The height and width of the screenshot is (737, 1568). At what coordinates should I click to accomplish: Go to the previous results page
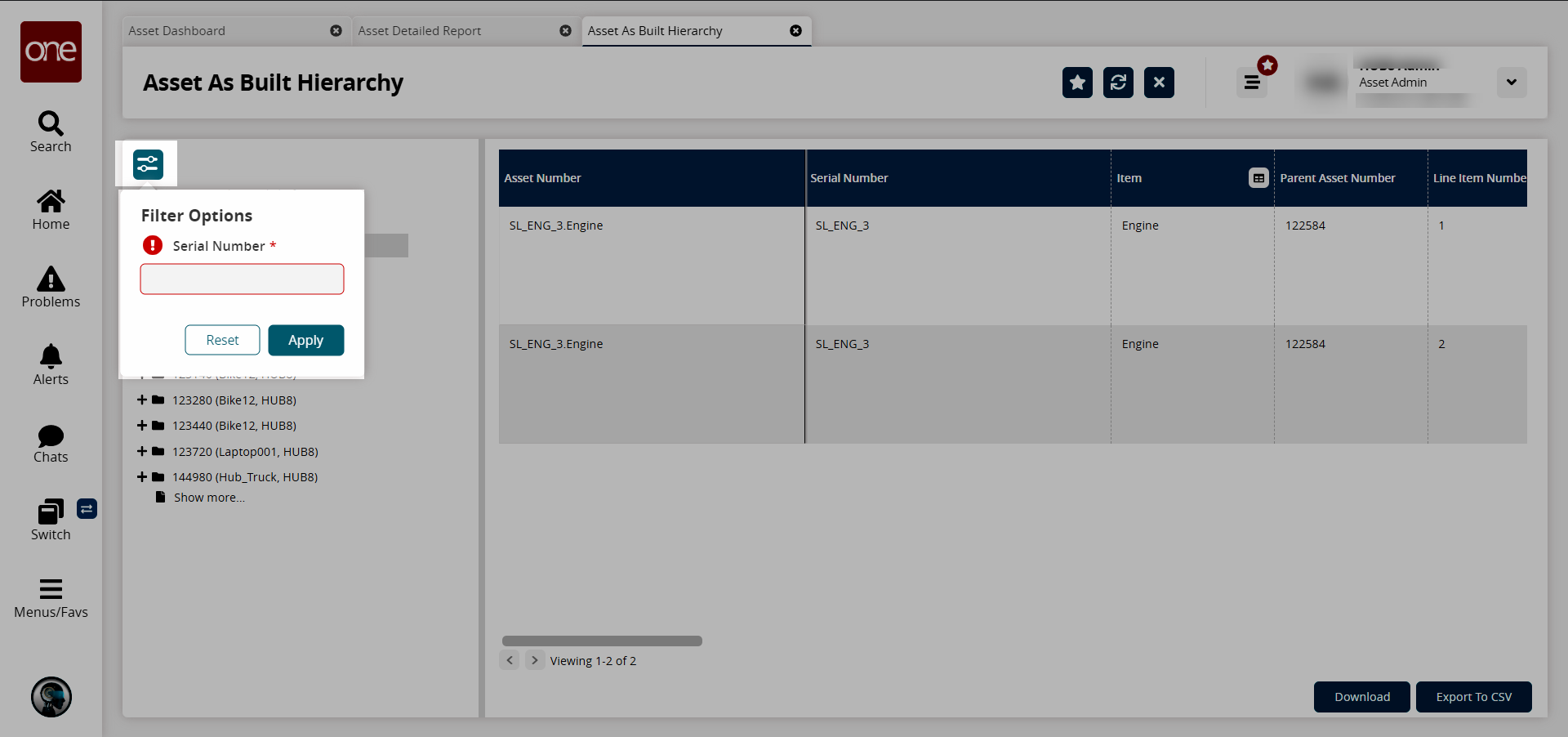click(x=510, y=660)
